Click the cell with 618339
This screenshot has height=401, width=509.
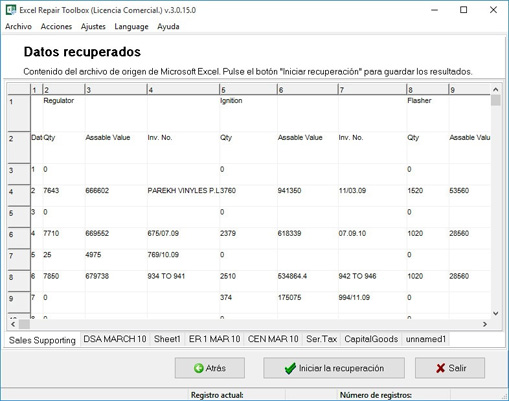308,238
